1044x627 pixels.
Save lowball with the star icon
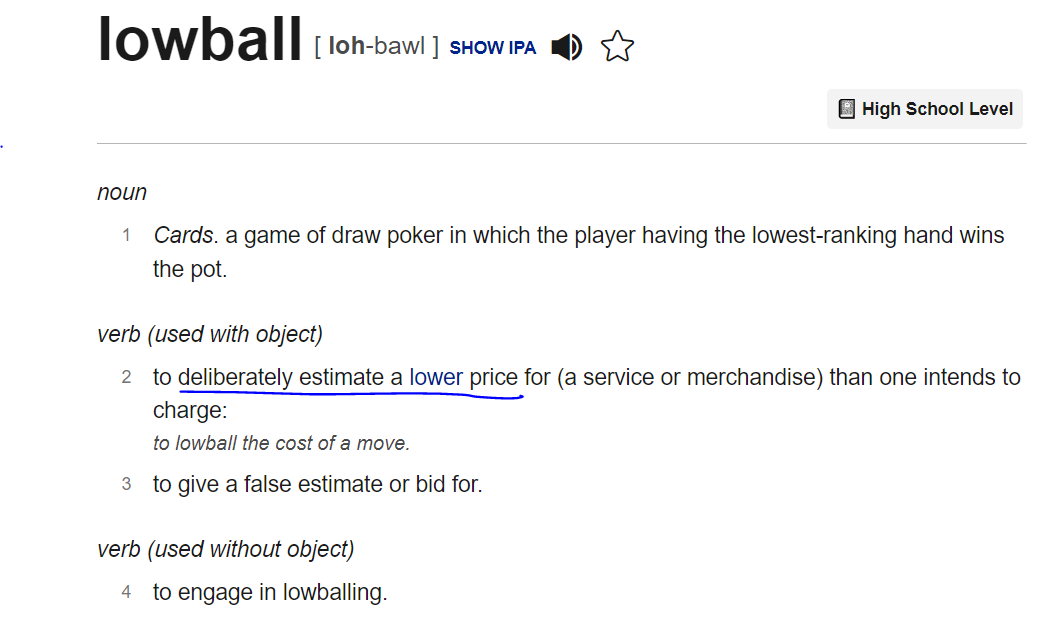click(617, 47)
